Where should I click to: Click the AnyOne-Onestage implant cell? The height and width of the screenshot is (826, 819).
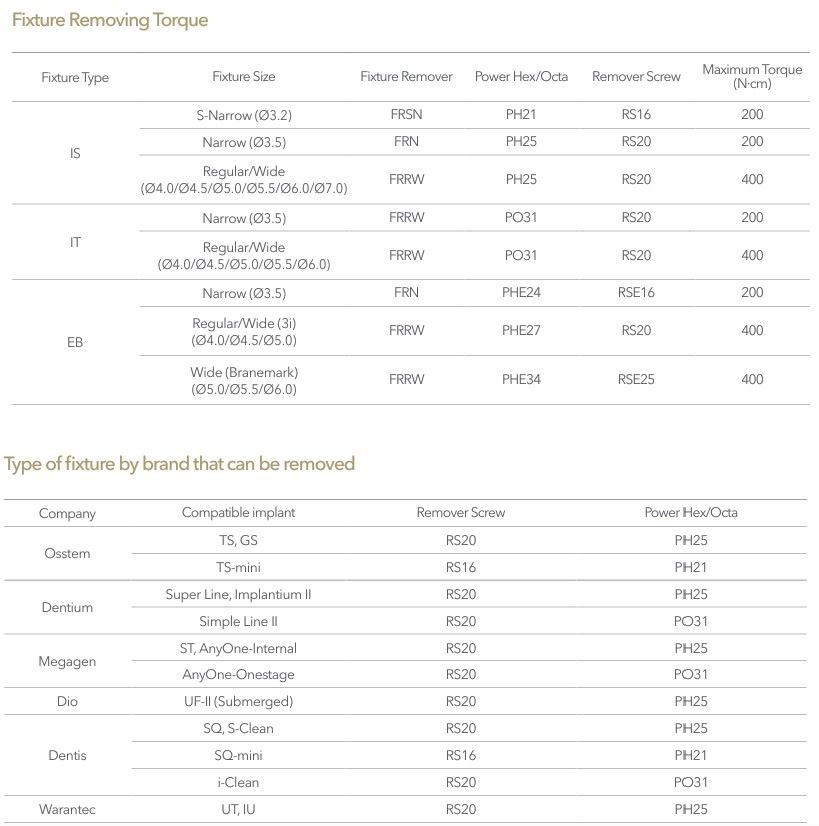[x=238, y=675]
